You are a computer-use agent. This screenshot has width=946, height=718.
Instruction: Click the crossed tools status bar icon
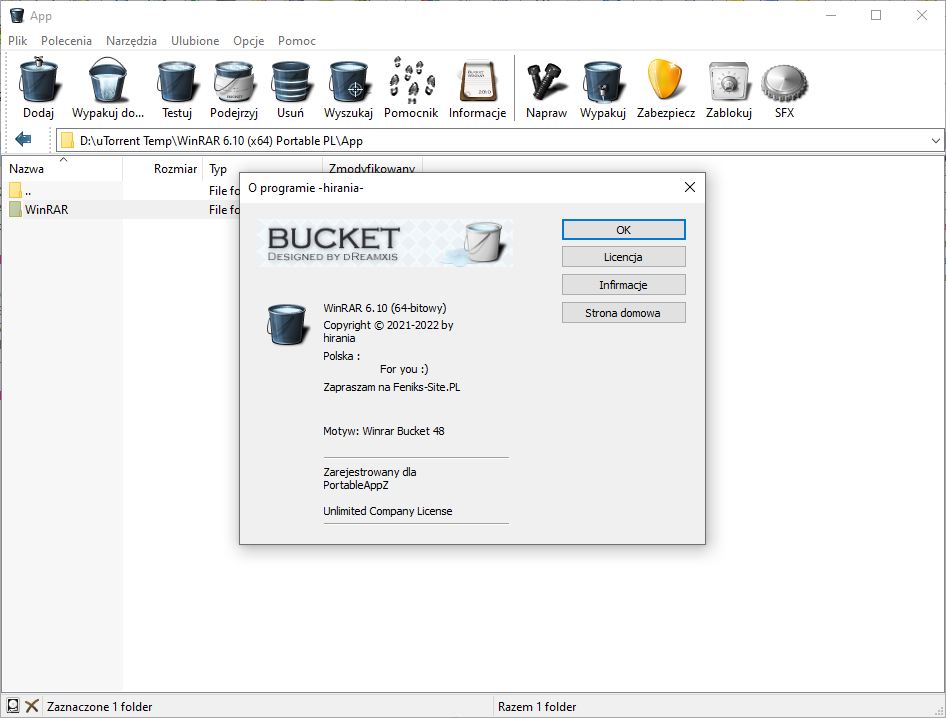click(x=32, y=705)
